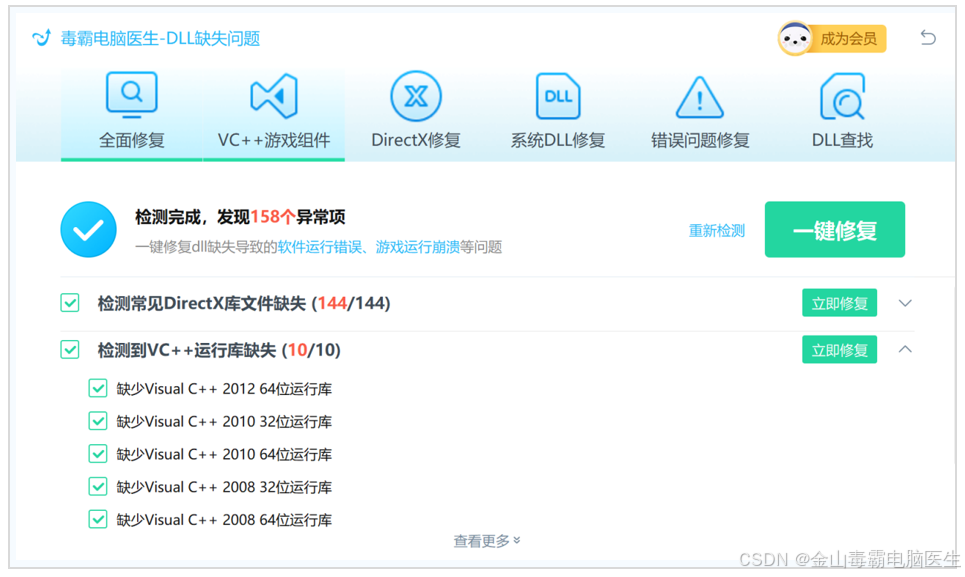Click text 缺少Visual C++ 2008 32位运行库

[224, 487]
